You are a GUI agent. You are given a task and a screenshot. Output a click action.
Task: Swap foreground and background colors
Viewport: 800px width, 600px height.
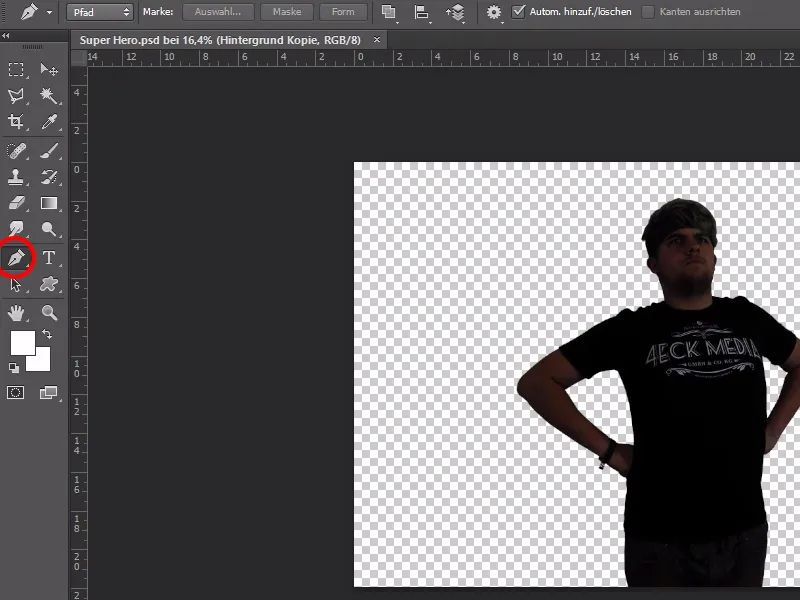[x=47, y=334]
